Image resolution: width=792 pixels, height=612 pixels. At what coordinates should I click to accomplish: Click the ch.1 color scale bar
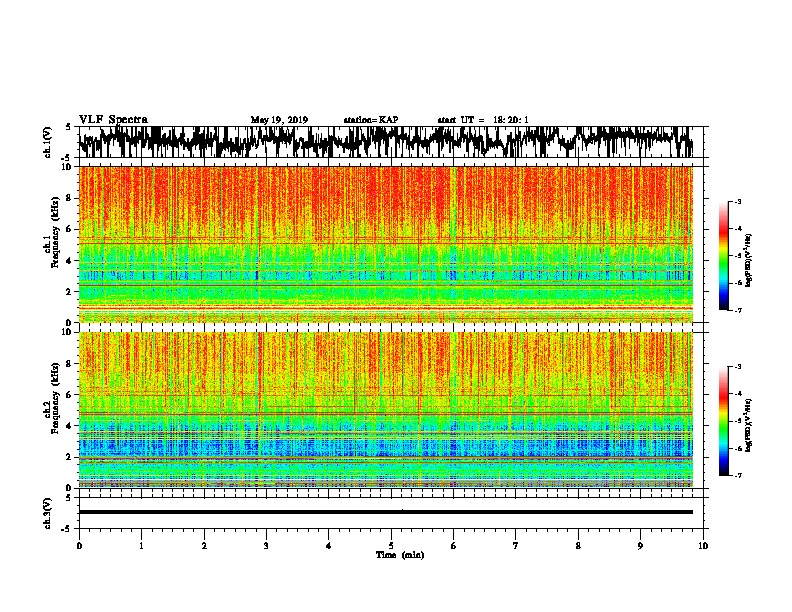click(x=723, y=256)
